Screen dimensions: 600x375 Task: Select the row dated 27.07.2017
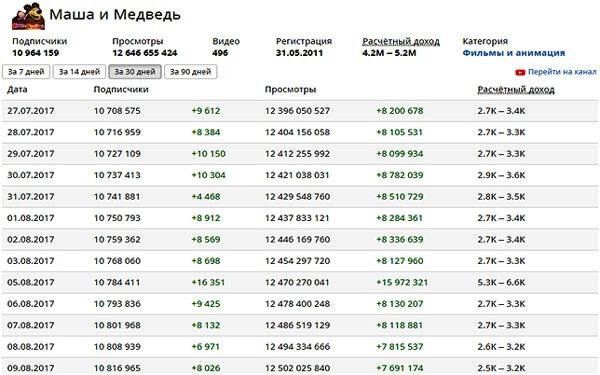pyautogui.click(x=300, y=111)
